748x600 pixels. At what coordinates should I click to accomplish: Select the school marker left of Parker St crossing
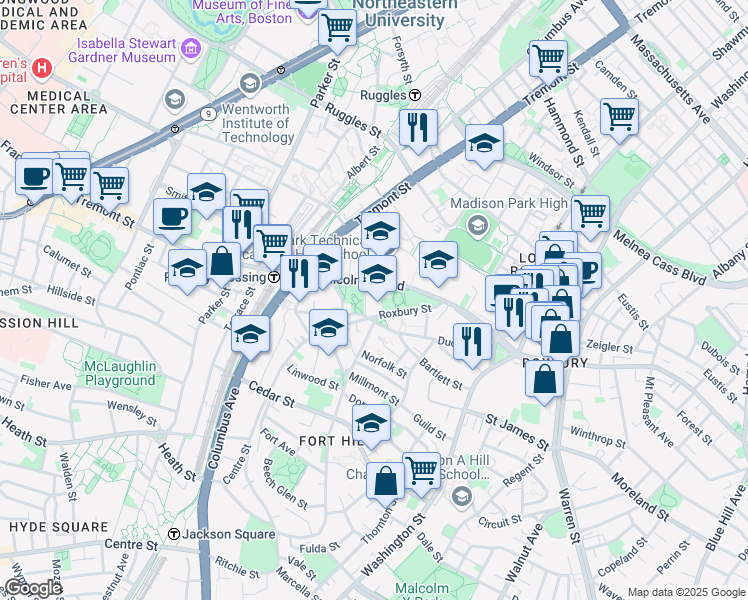click(x=187, y=268)
